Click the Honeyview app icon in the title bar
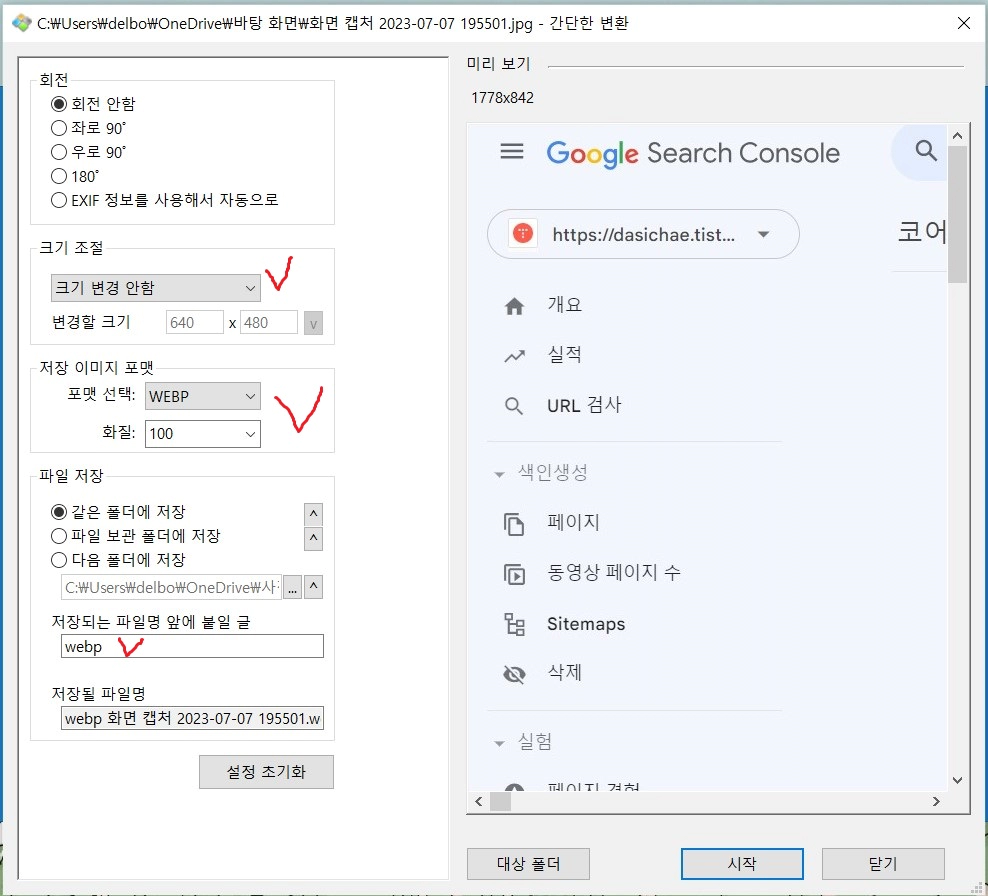988x896 pixels. (20, 22)
